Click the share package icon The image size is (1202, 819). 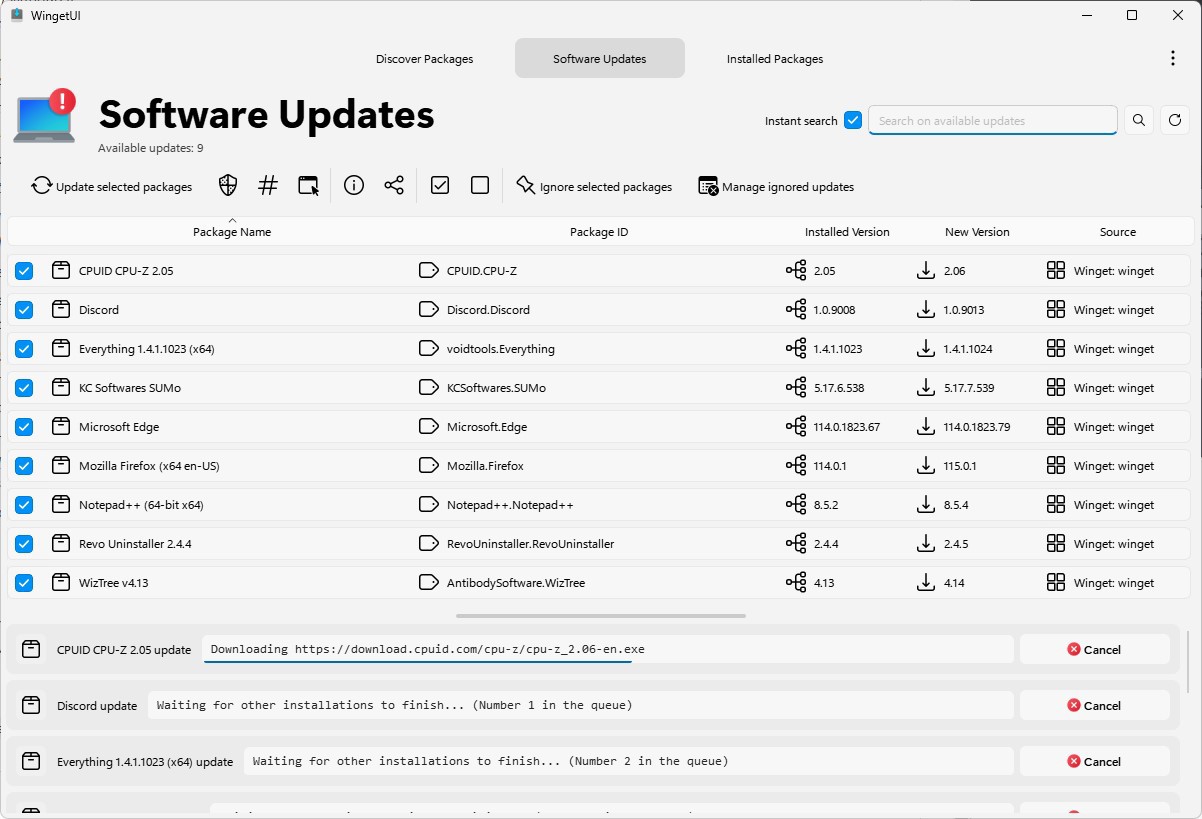pyautogui.click(x=394, y=186)
